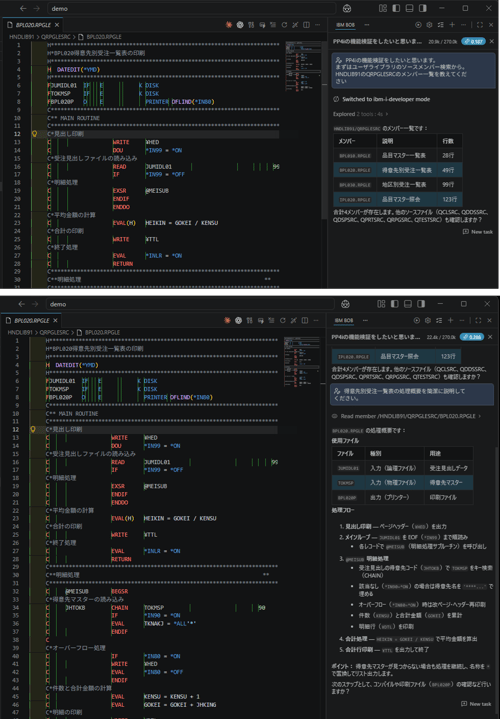
Task: Close the Bob panel in top window
Action: (x=491, y=25)
